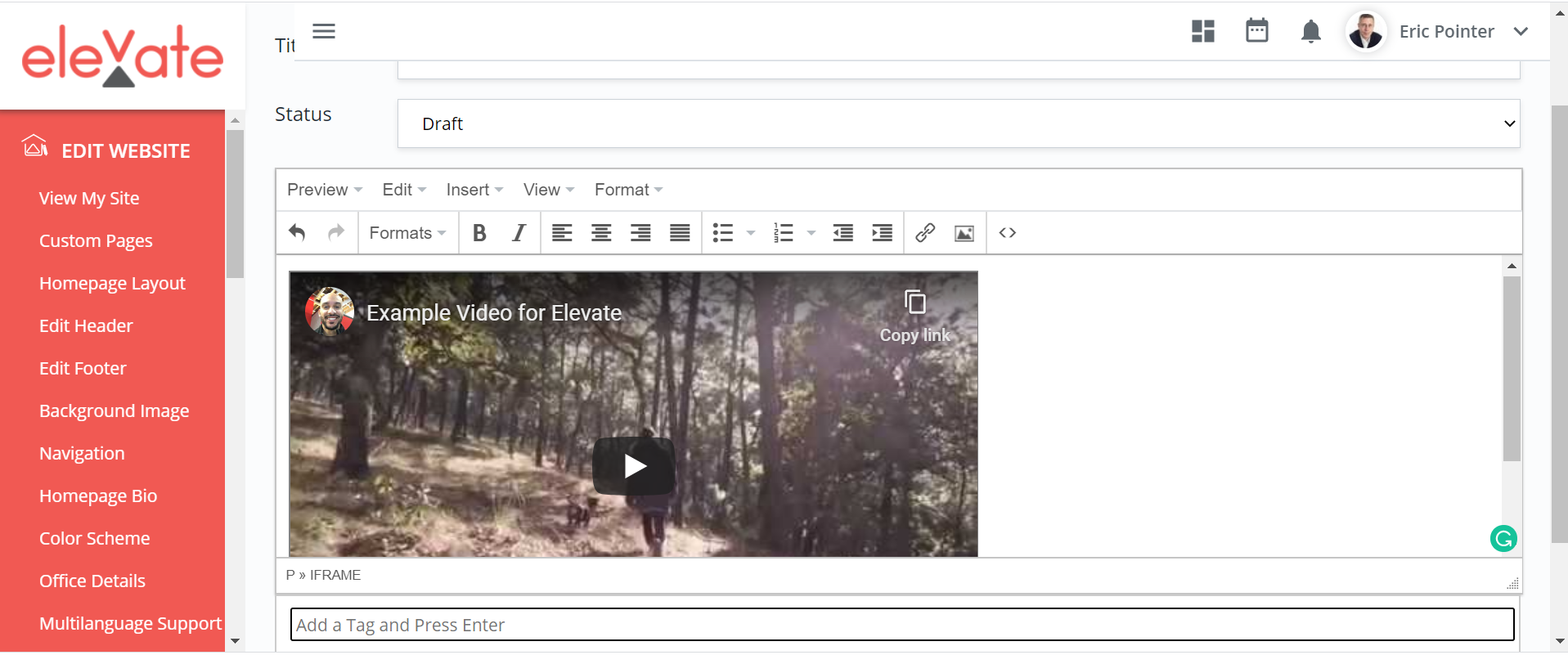Insert or edit link

pos(925,233)
